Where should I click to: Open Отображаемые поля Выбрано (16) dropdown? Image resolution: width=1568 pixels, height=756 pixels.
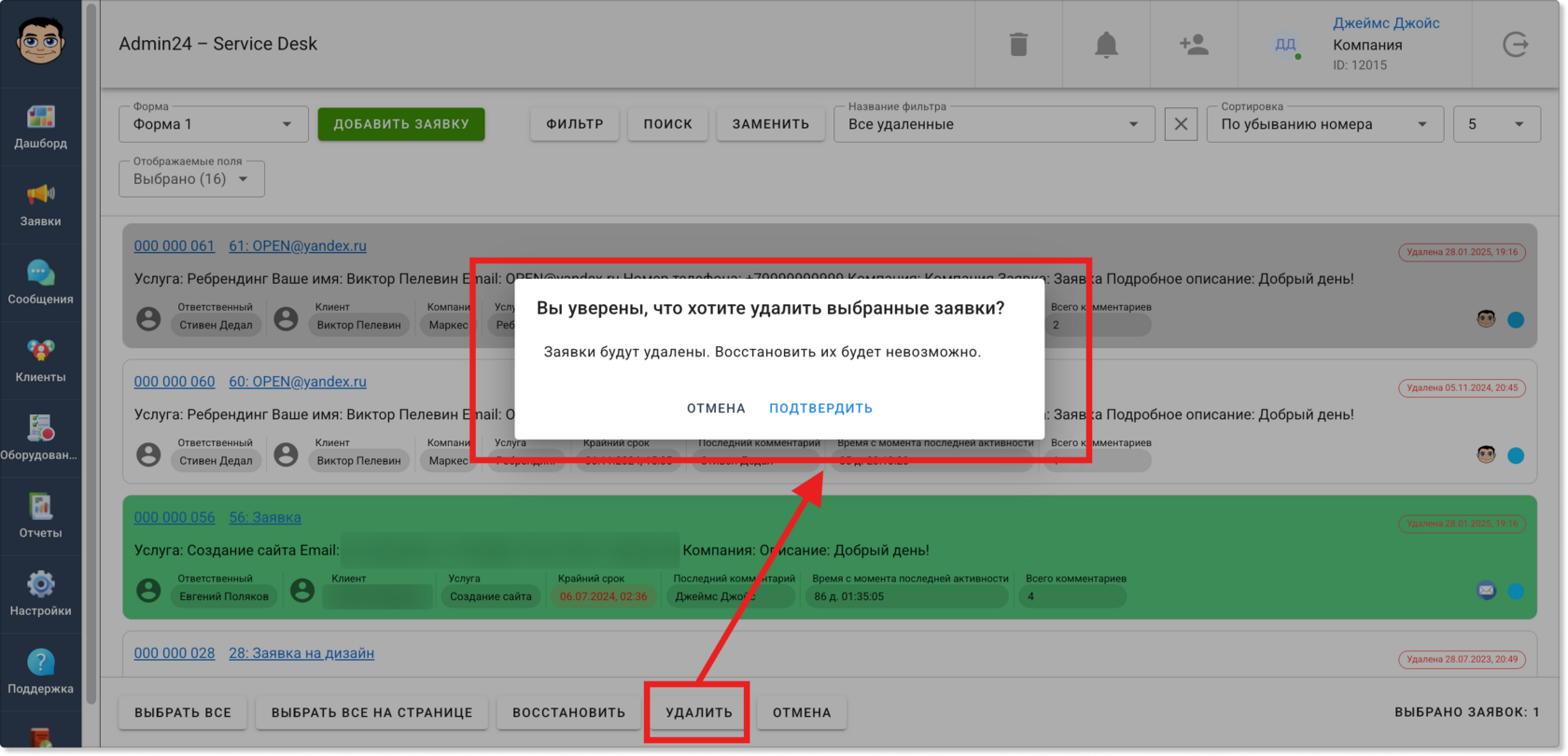(x=191, y=178)
